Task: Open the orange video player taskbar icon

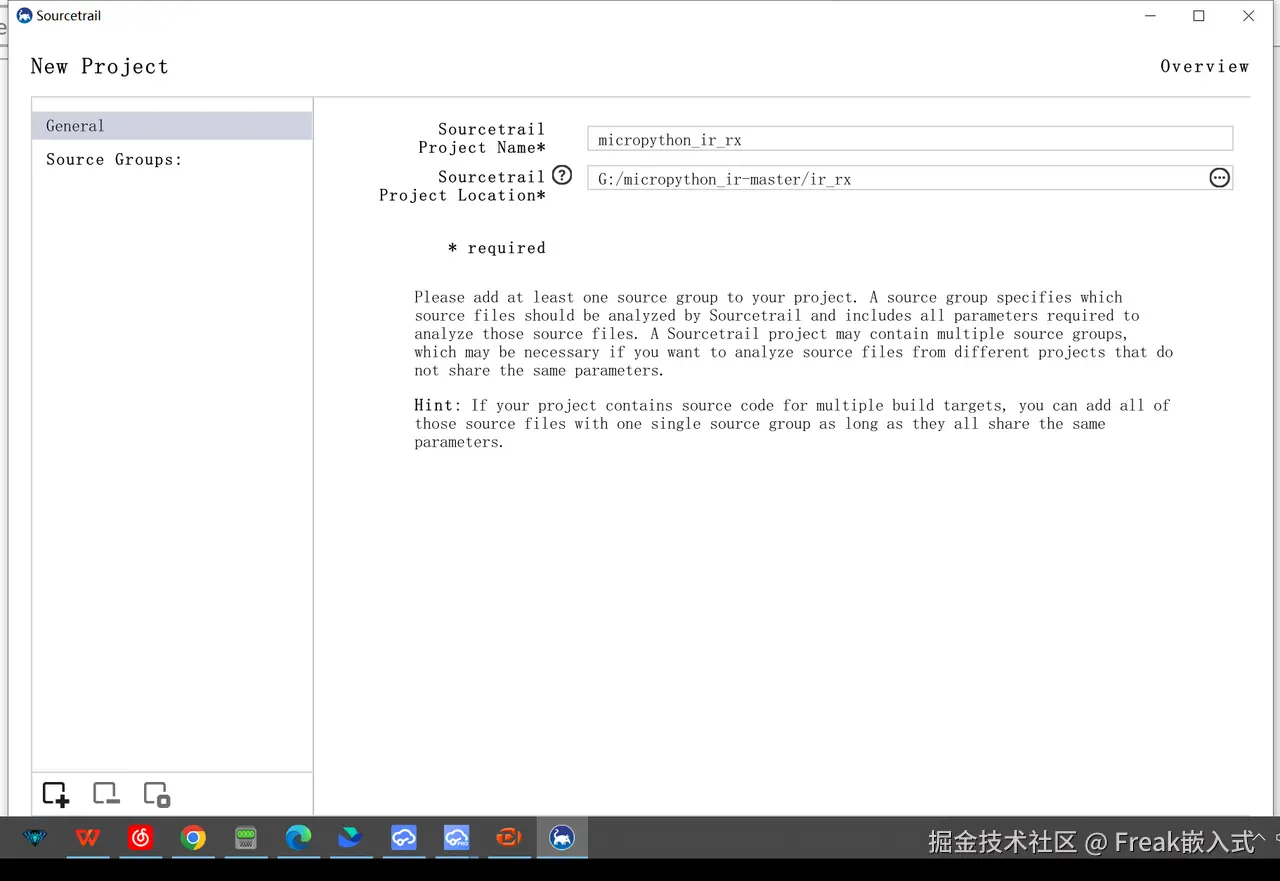Action: click(x=509, y=838)
